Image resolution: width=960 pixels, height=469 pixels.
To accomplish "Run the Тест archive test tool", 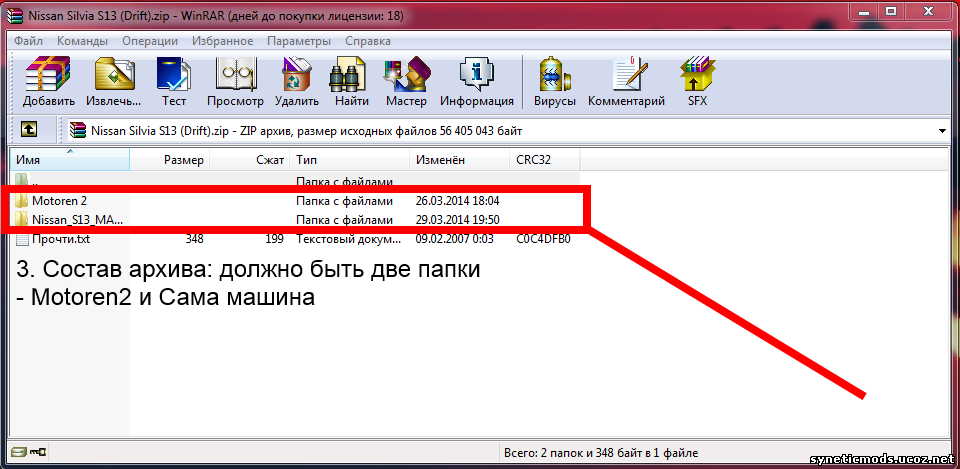I will (x=174, y=82).
